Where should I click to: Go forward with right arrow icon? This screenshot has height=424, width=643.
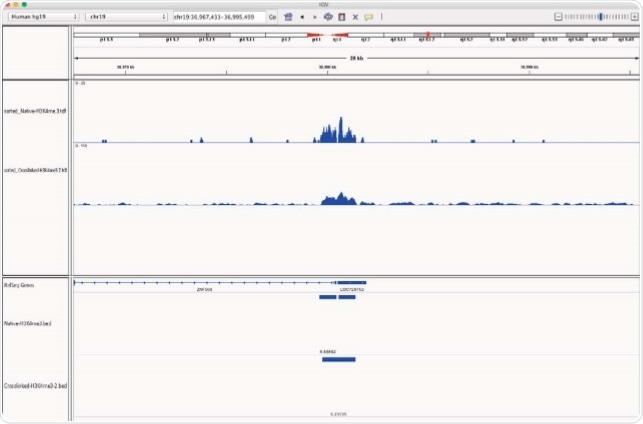(x=314, y=17)
